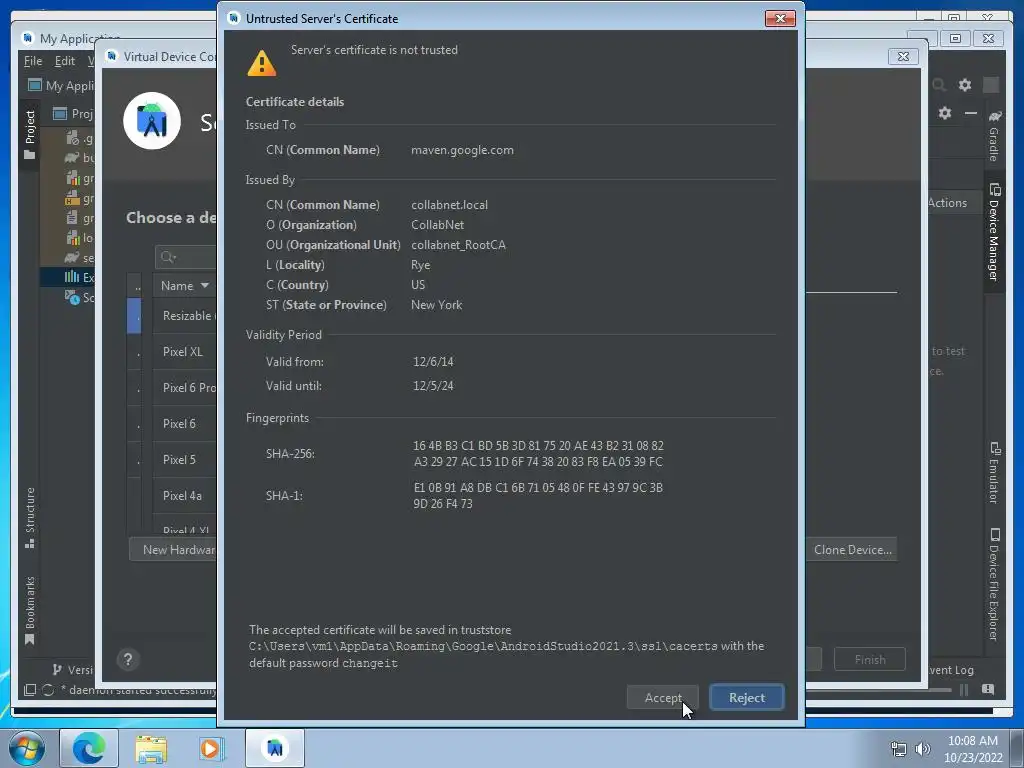Click the help question mark button
This screenshot has width=1024, height=768.
coord(128,659)
